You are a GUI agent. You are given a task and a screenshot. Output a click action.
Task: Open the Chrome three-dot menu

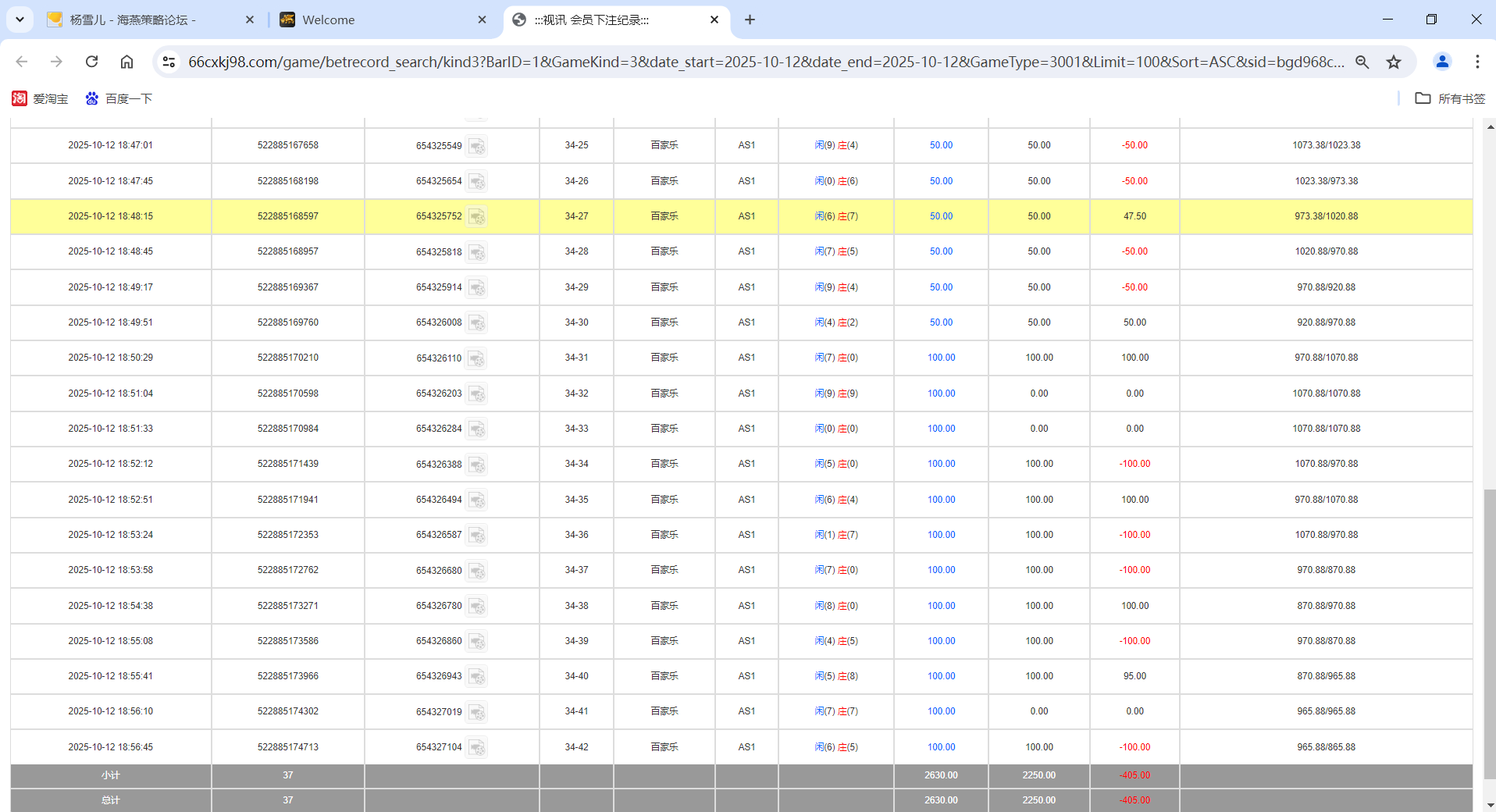pos(1477,62)
